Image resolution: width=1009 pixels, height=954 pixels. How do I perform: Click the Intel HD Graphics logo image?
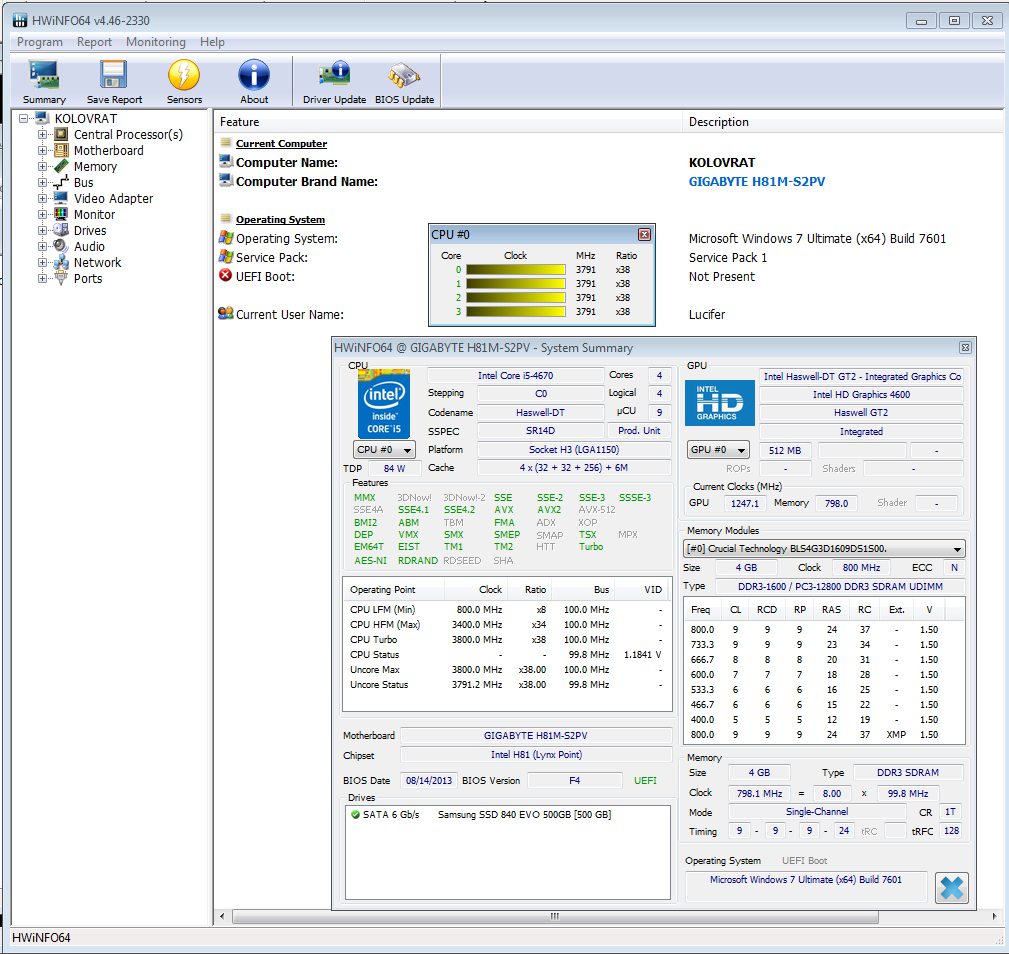(x=719, y=403)
